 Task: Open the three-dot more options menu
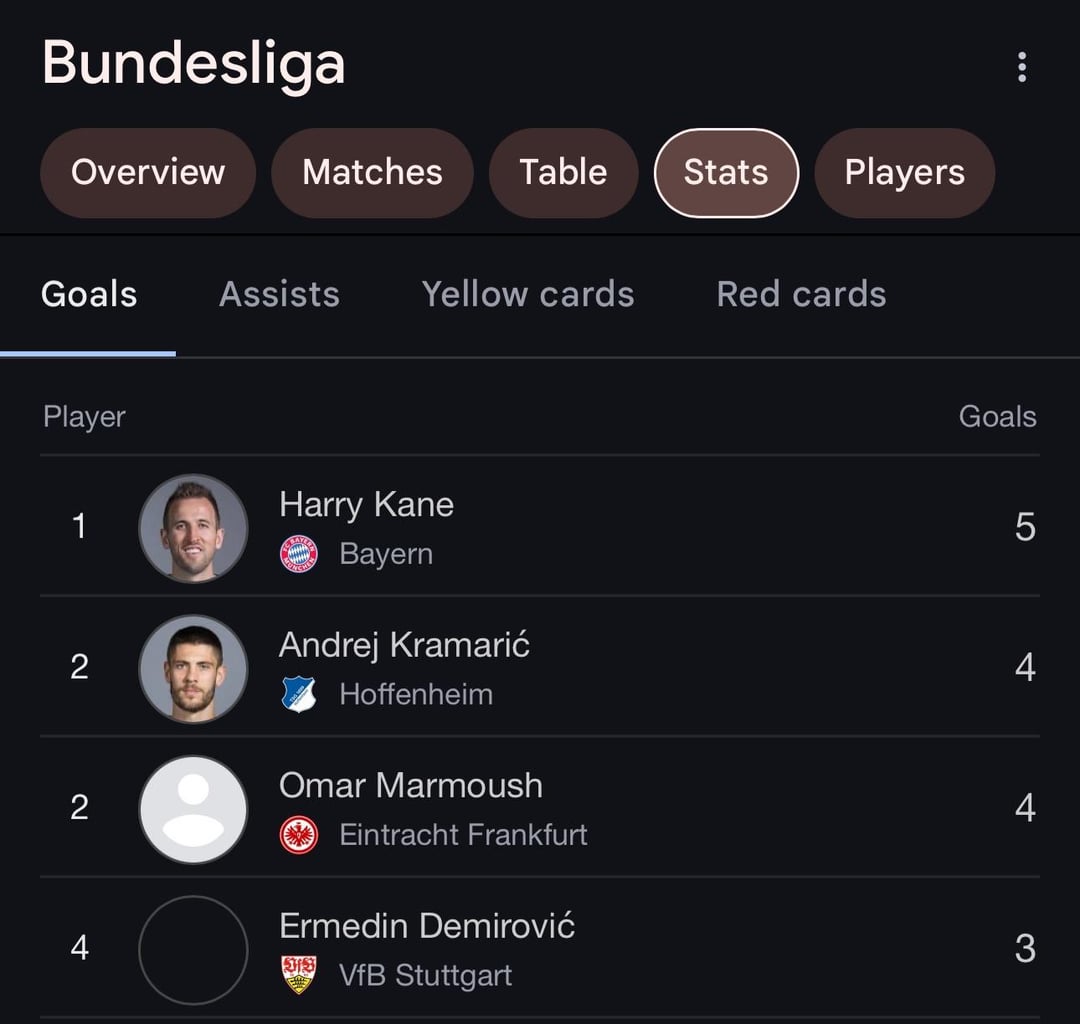coord(1022,67)
